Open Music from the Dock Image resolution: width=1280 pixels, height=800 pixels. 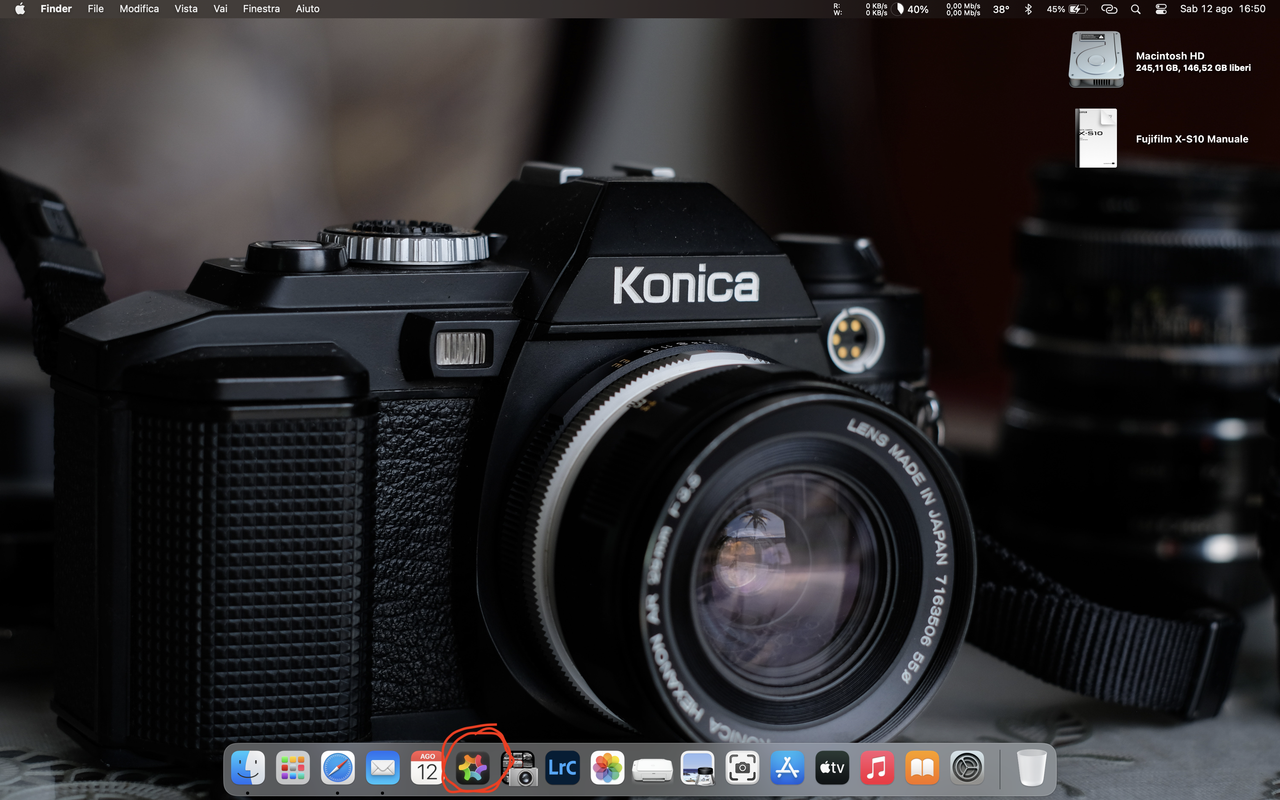click(877, 768)
